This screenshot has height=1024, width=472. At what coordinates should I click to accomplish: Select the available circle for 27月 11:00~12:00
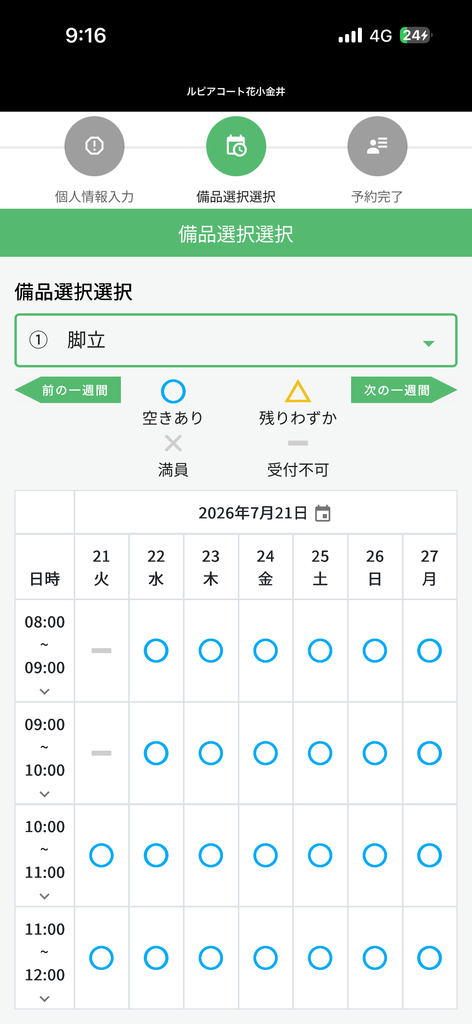point(430,957)
